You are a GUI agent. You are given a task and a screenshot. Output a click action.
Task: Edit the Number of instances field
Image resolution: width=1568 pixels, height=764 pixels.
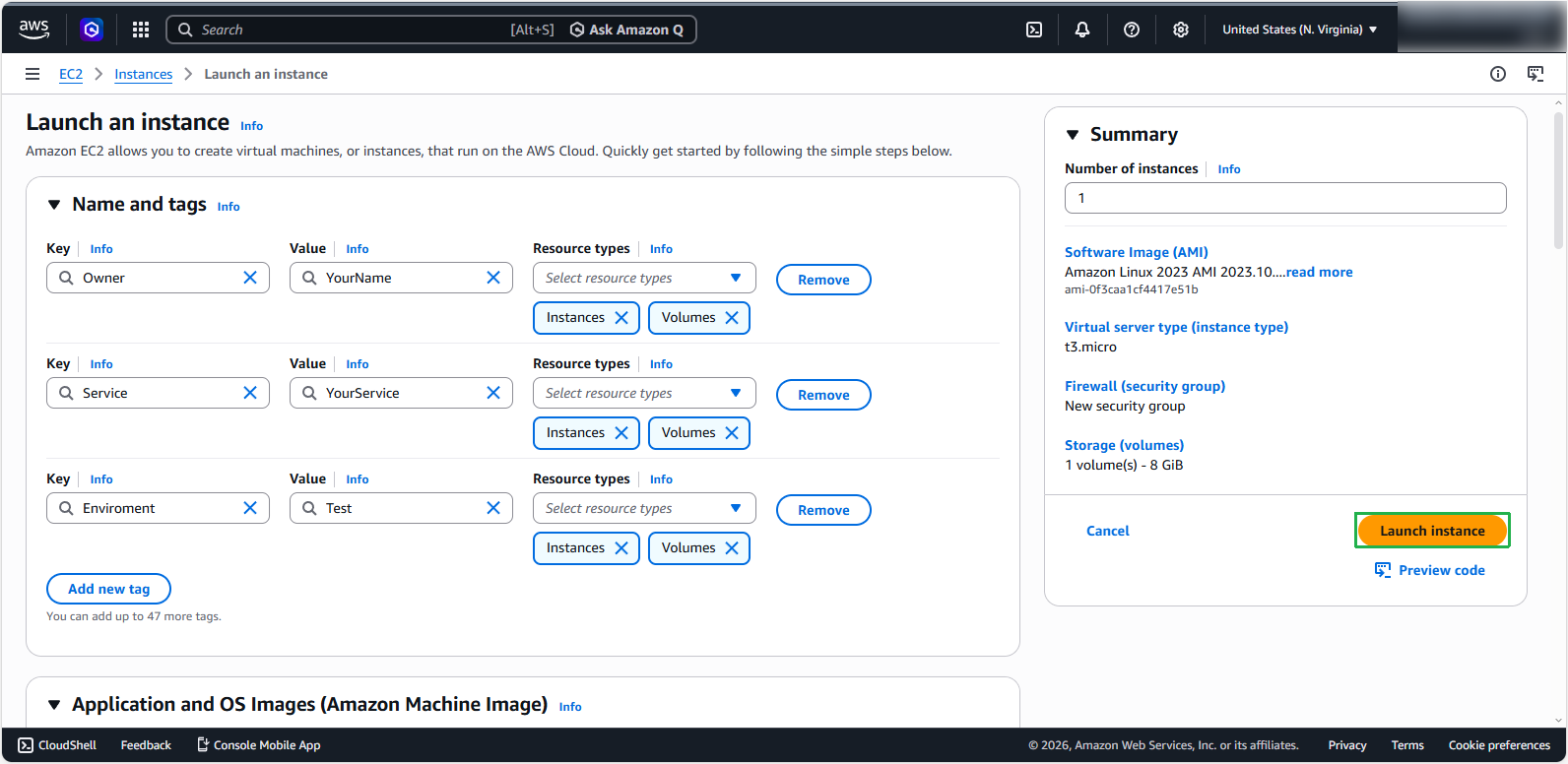pos(1285,198)
